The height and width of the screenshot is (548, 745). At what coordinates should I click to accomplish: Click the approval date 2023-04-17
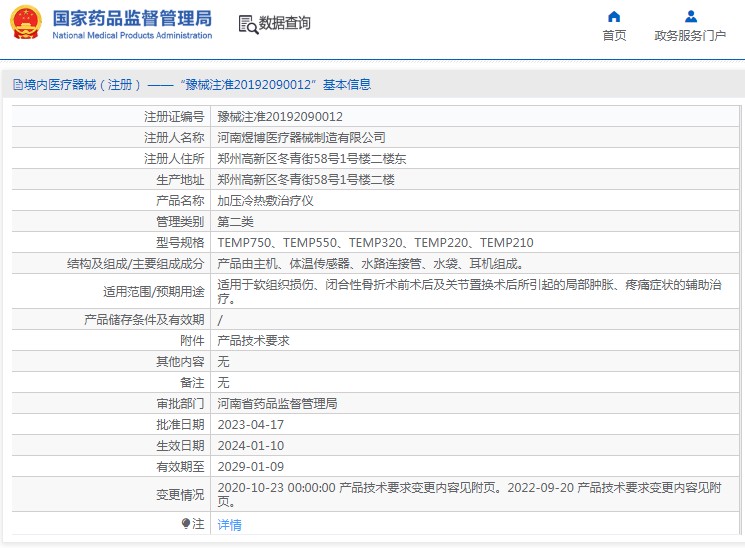pyautogui.click(x=250, y=424)
